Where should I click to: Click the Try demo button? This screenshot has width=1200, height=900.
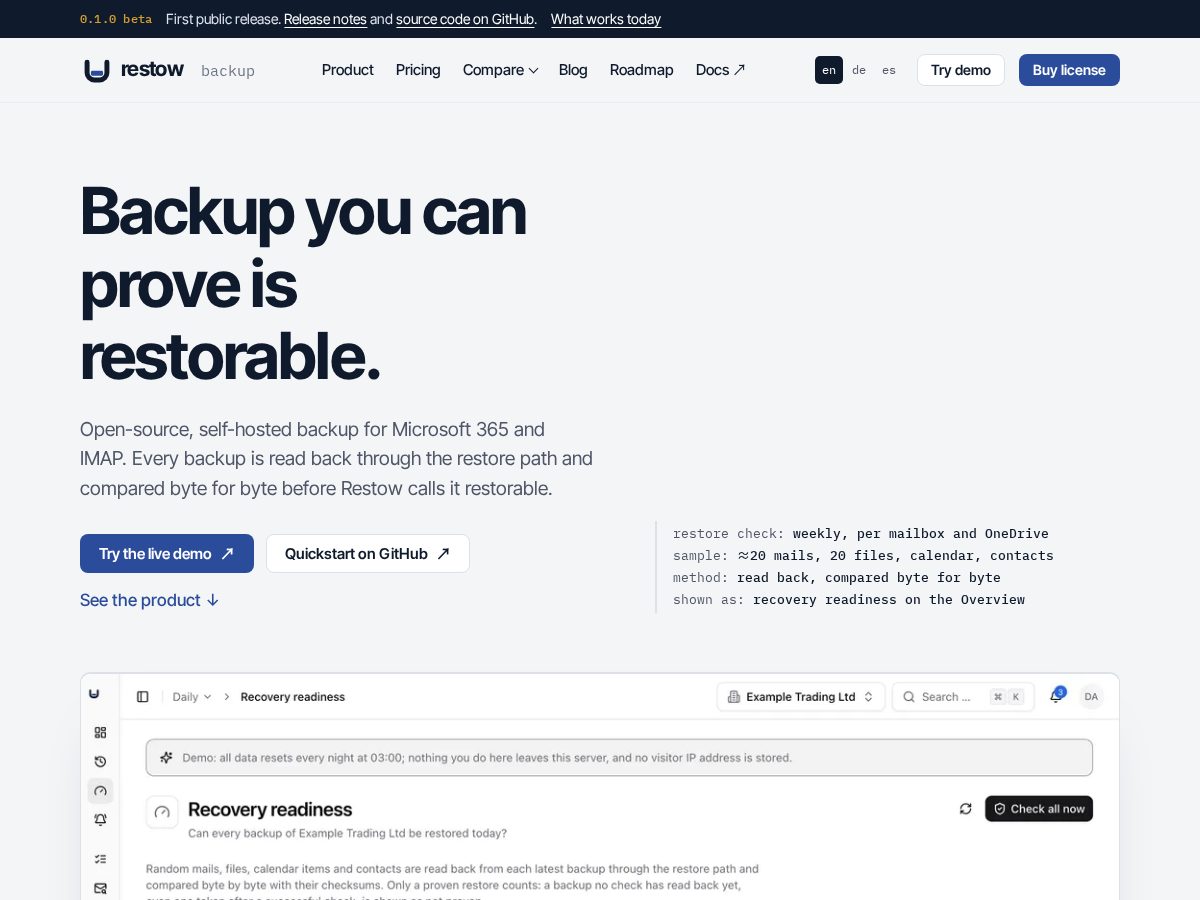coord(960,70)
